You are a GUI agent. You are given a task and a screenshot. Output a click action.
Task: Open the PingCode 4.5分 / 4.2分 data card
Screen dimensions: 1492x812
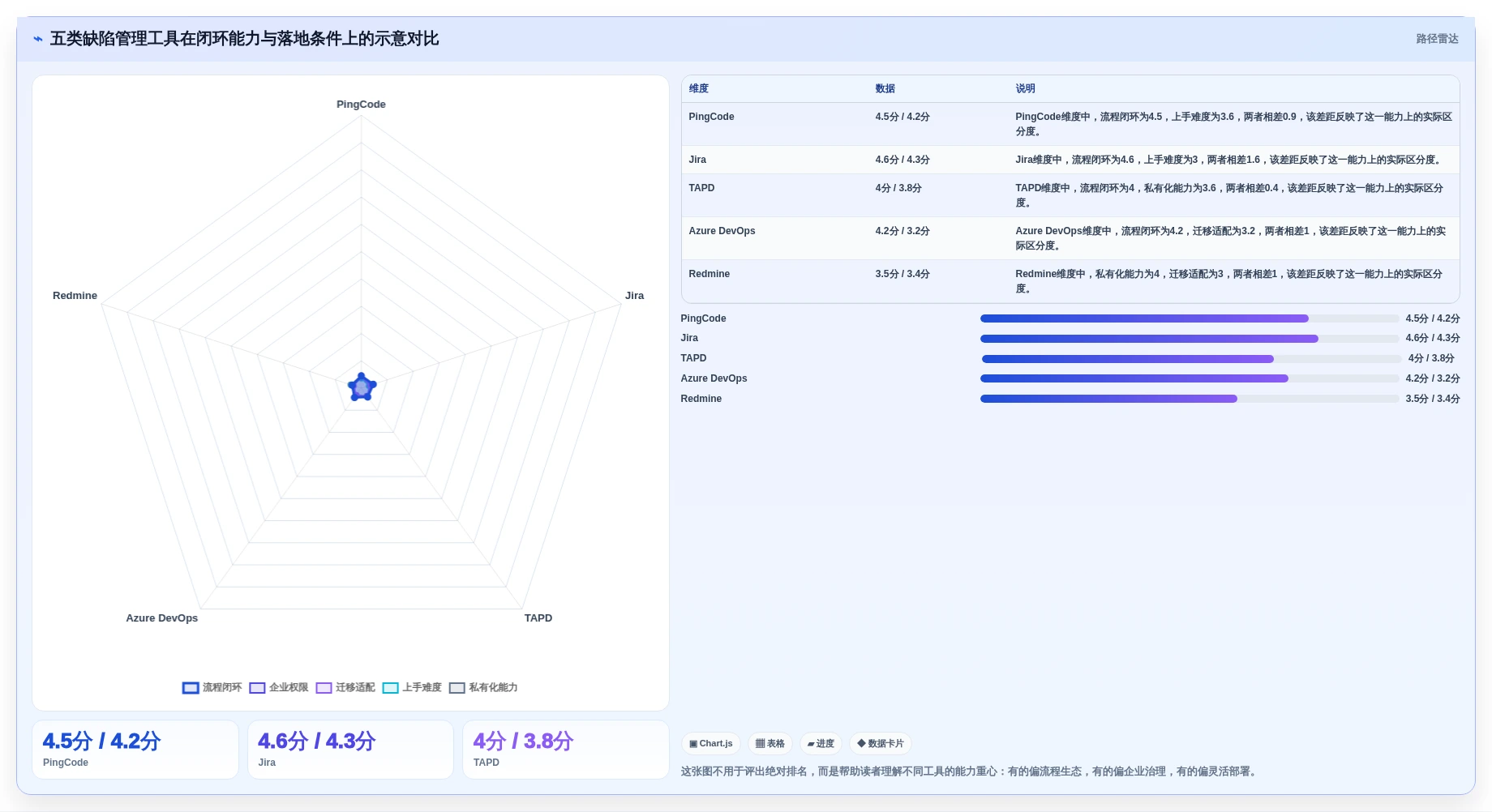pyautogui.click(x=135, y=750)
